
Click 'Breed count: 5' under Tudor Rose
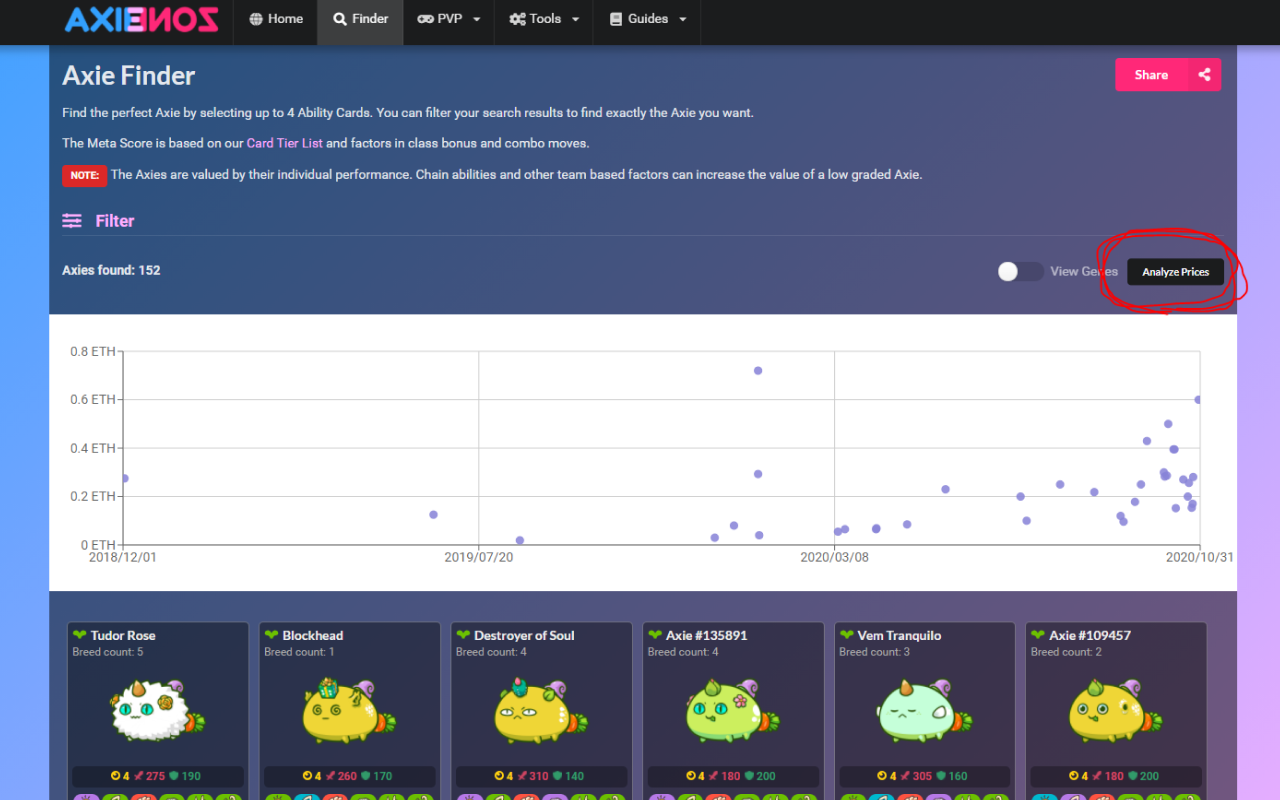[x=108, y=652]
